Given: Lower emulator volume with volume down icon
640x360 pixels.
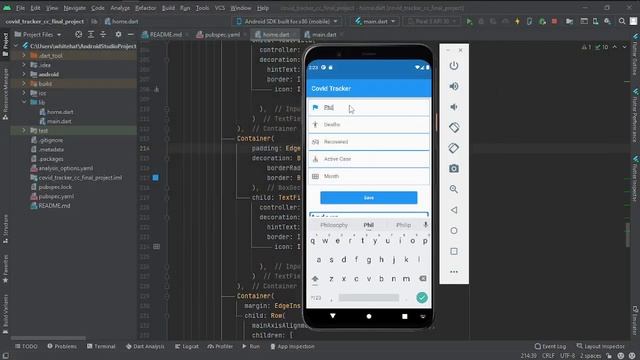Looking at the screenshot, I should click(454, 107).
